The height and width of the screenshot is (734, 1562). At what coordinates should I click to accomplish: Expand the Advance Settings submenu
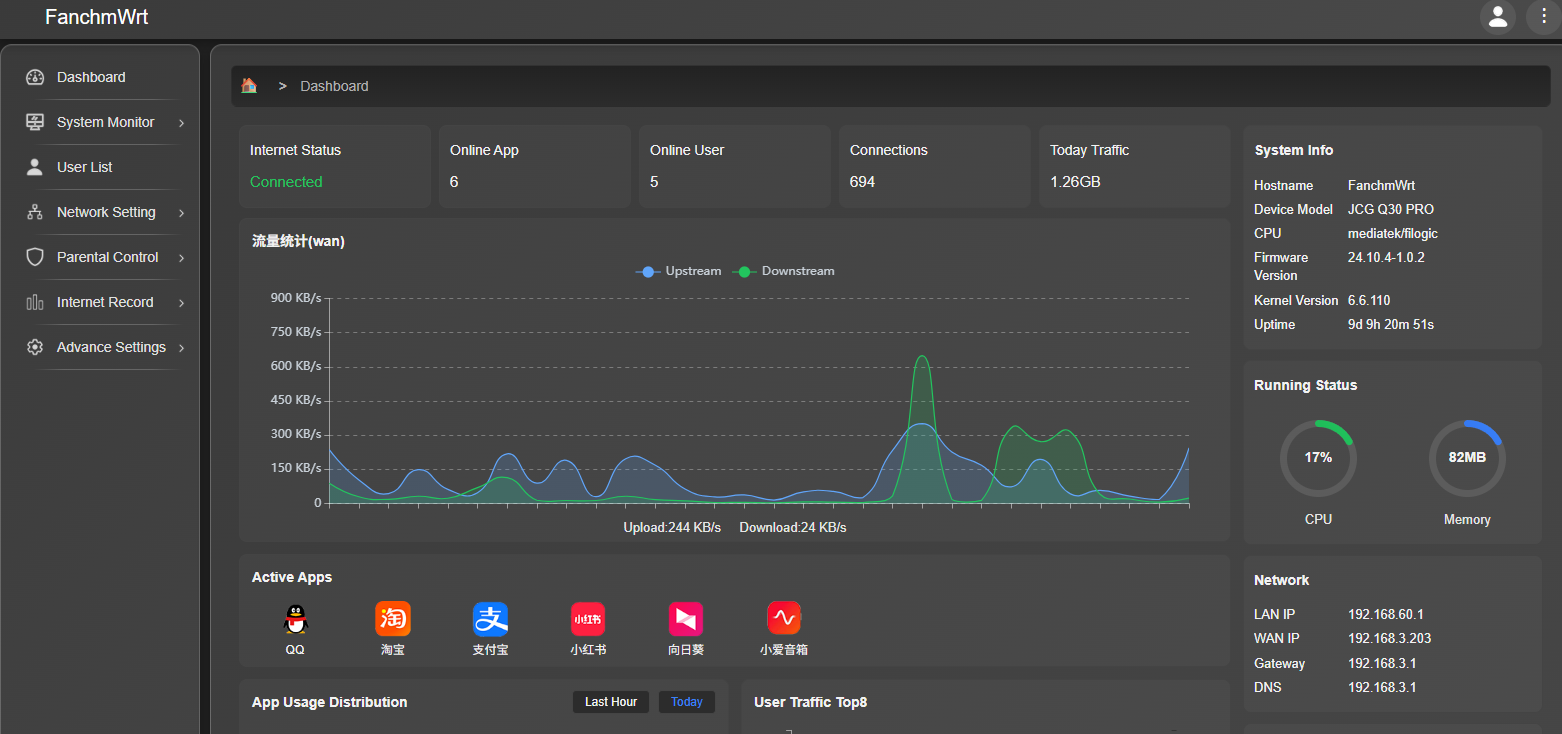click(181, 347)
